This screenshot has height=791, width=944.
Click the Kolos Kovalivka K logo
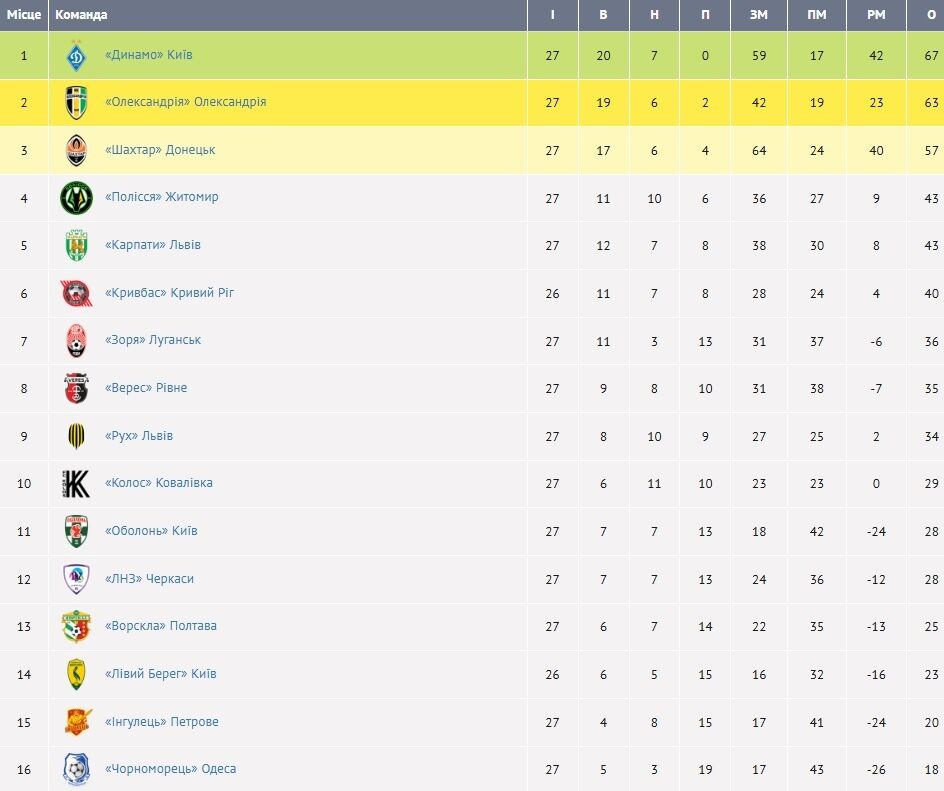click(76, 483)
